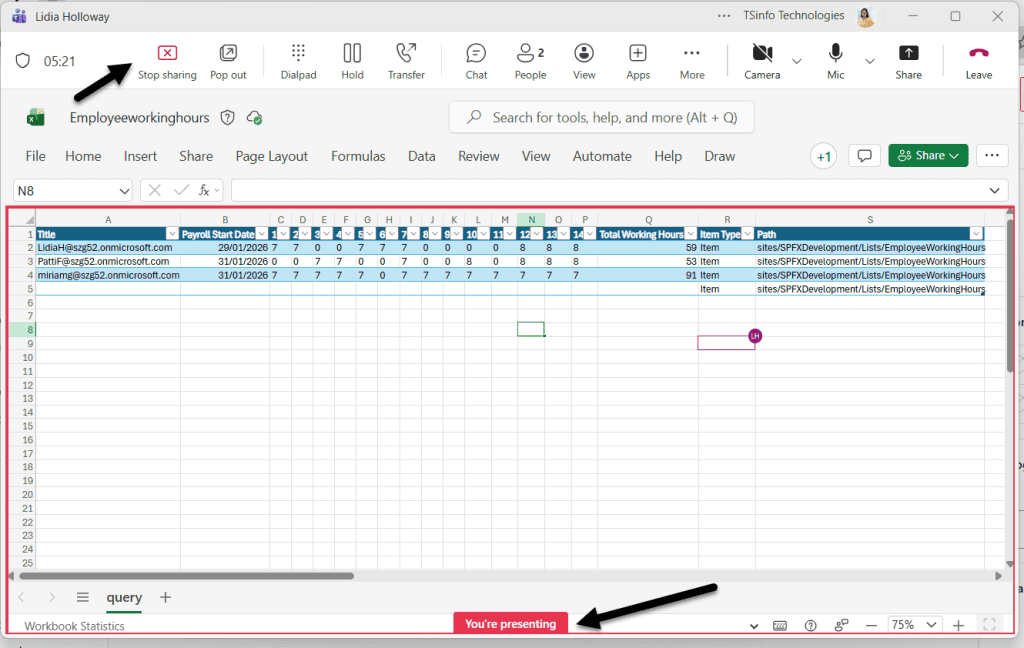Open the Automate menu
This screenshot has height=648, width=1024.
(x=602, y=156)
